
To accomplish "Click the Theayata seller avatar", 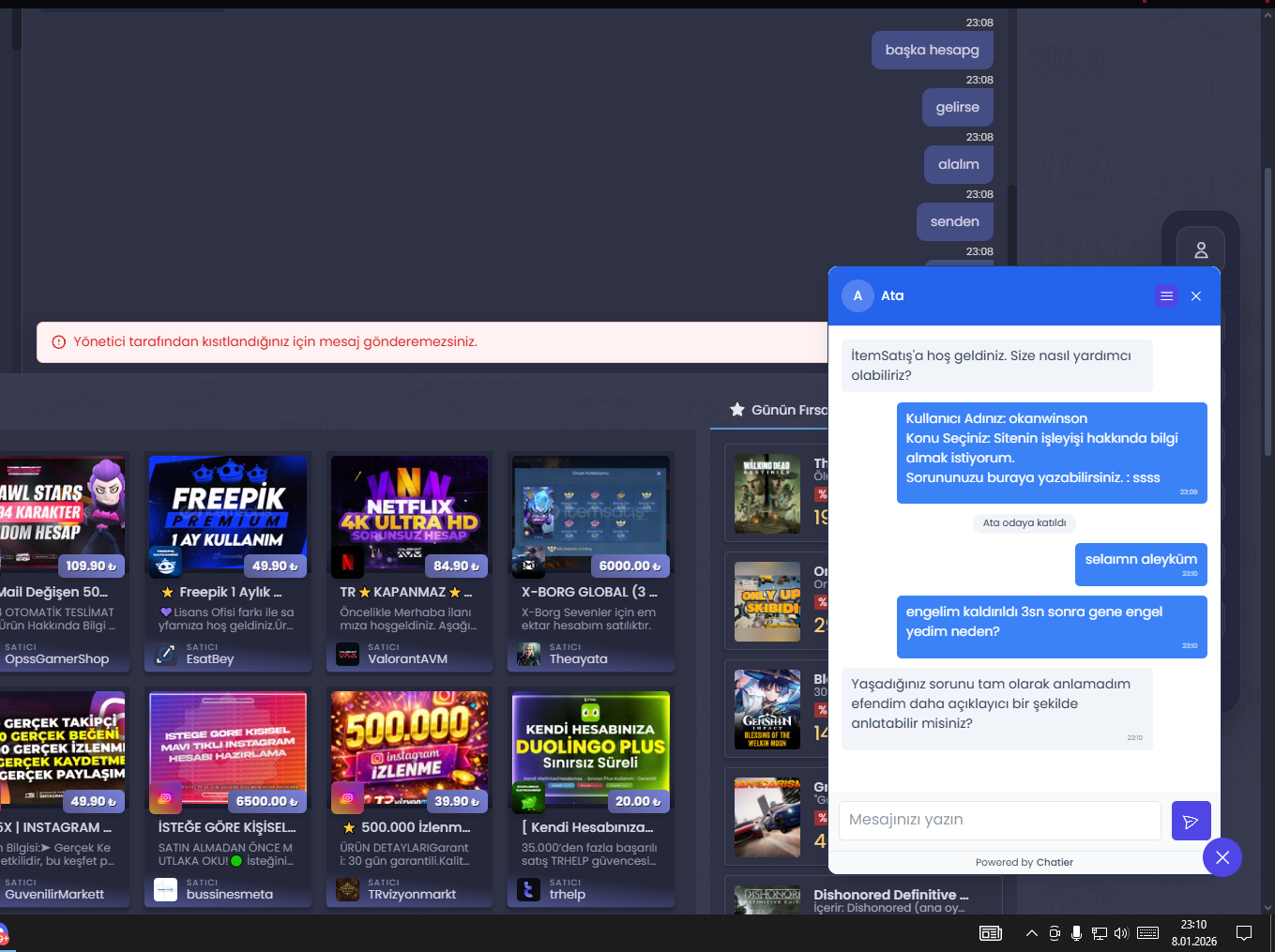I will [x=529, y=655].
